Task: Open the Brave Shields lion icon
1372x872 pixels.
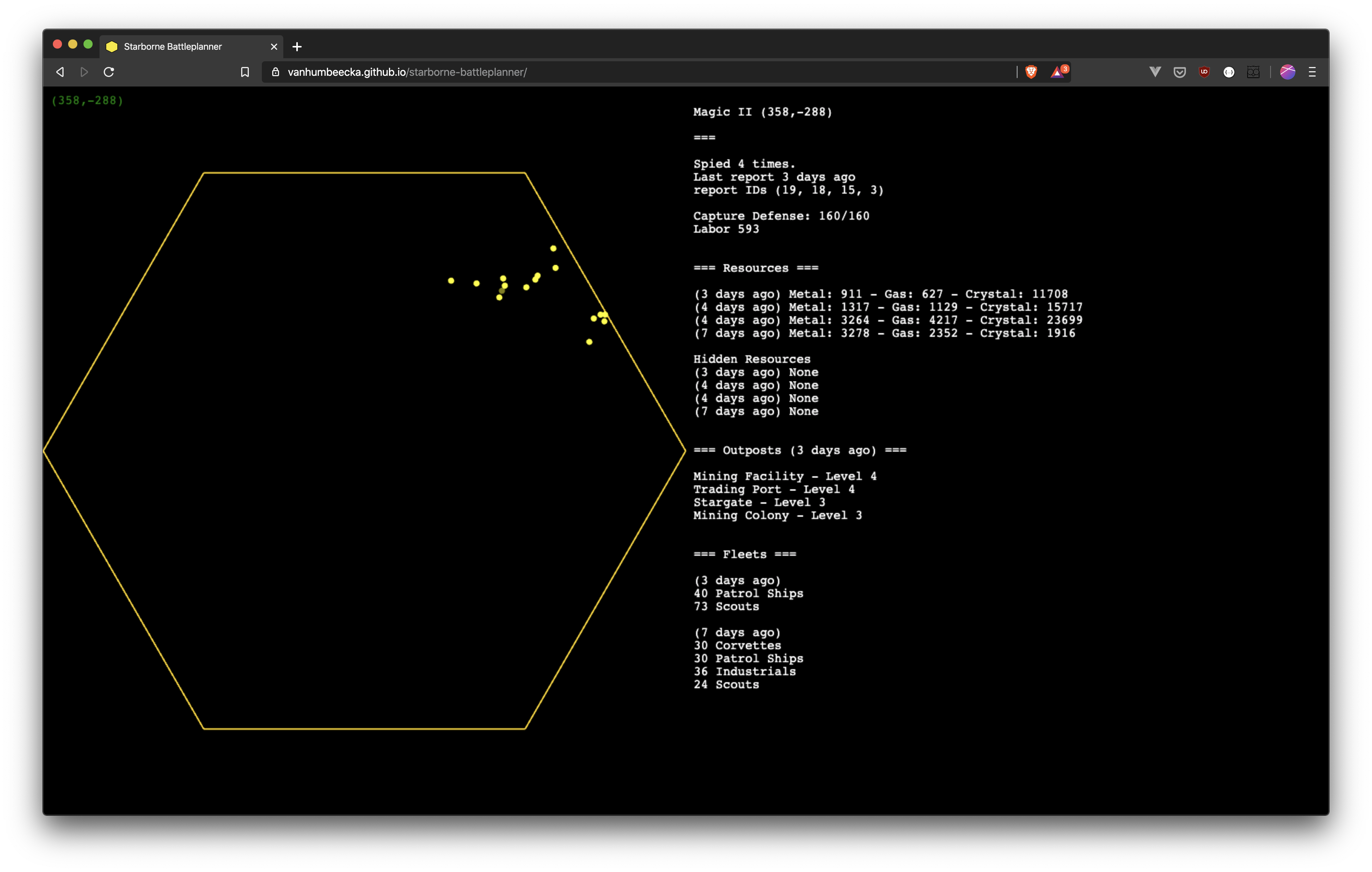Action: 1031,72
